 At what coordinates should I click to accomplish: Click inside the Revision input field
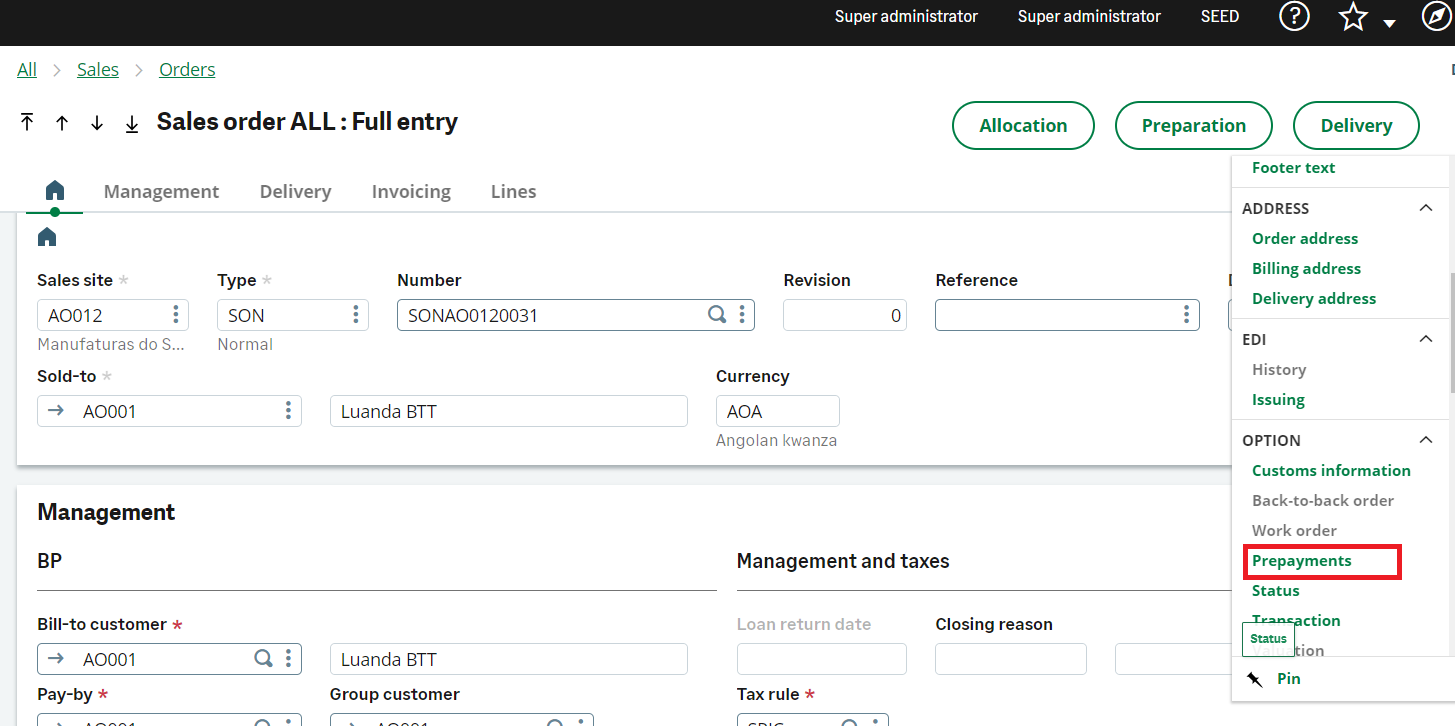(x=845, y=314)
